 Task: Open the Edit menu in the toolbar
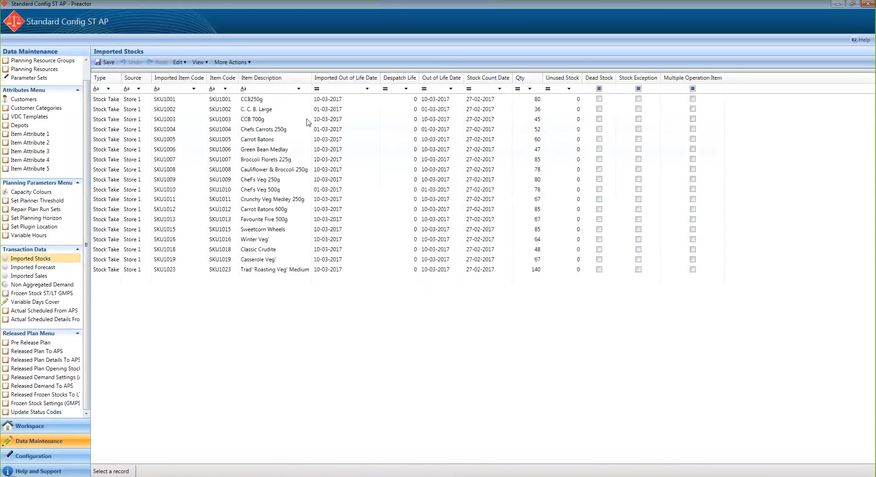[x=179, y=62]
